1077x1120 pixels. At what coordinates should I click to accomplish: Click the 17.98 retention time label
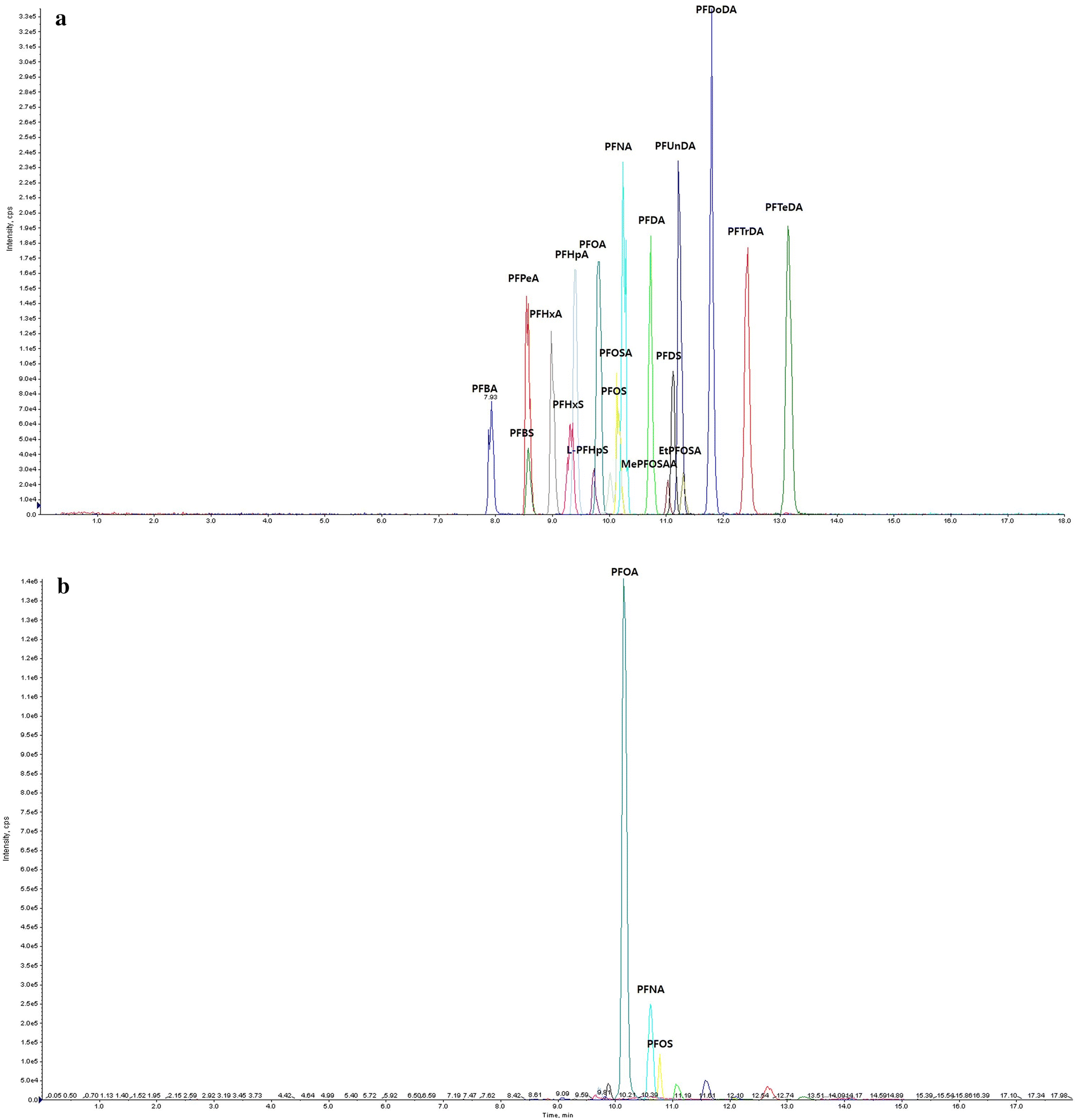pos(1059,1096)
